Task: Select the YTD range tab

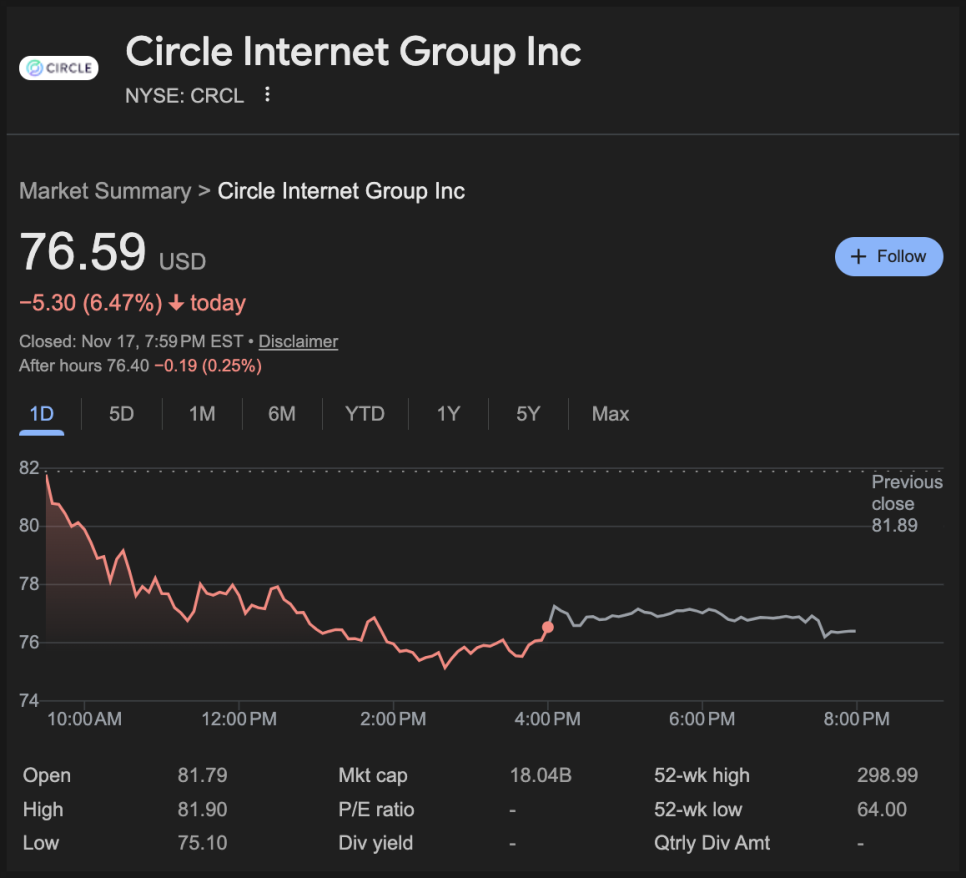Action: click(x=364, y=414)
